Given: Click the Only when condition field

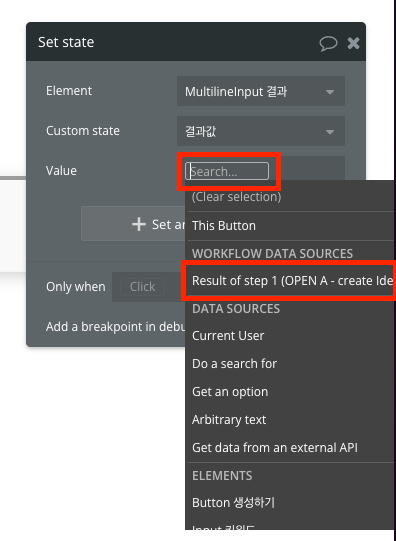Looking at the screenshot, I should 148,287.
